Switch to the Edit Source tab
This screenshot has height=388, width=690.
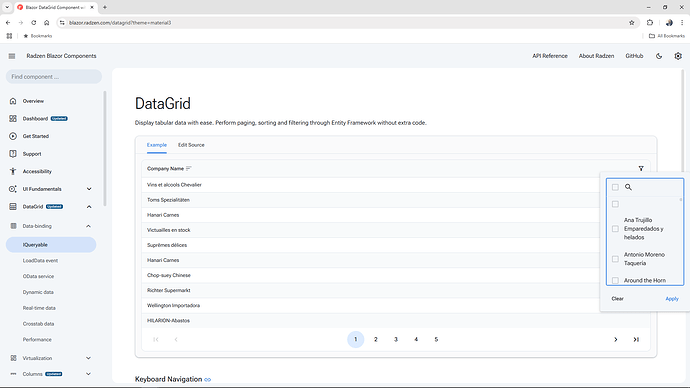(x=191, y=145)
